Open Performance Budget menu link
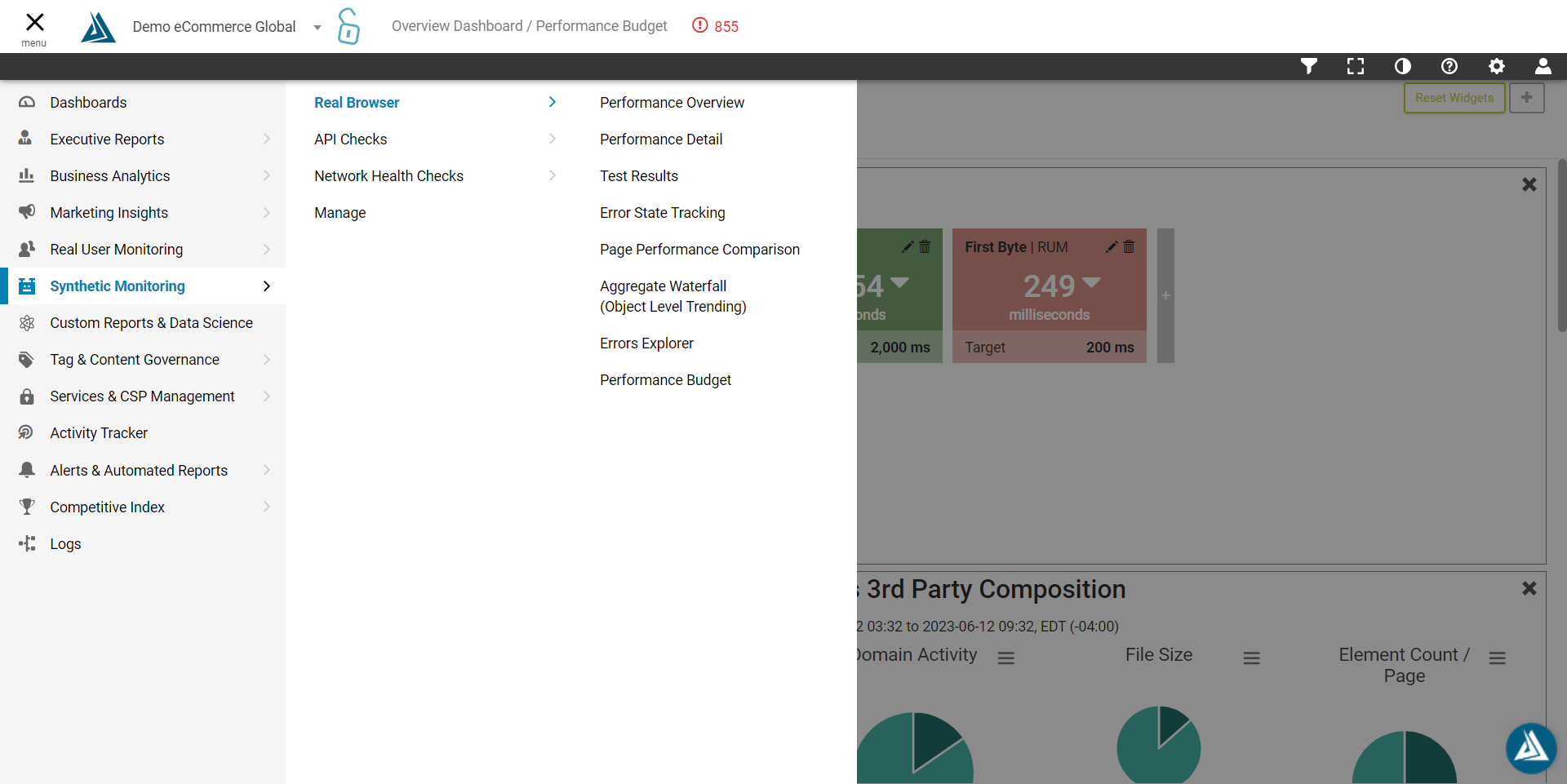Image resolution: width=1567 pixels, height=784 pixels. 665,380
